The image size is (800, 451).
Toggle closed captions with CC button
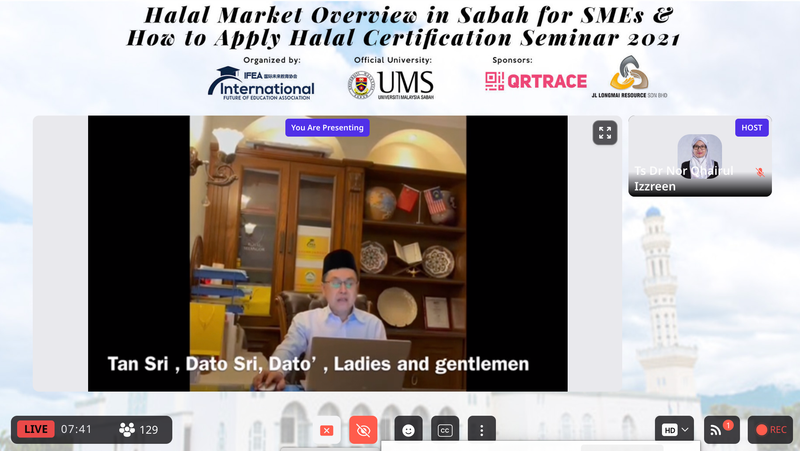click(x=444, y=430)
